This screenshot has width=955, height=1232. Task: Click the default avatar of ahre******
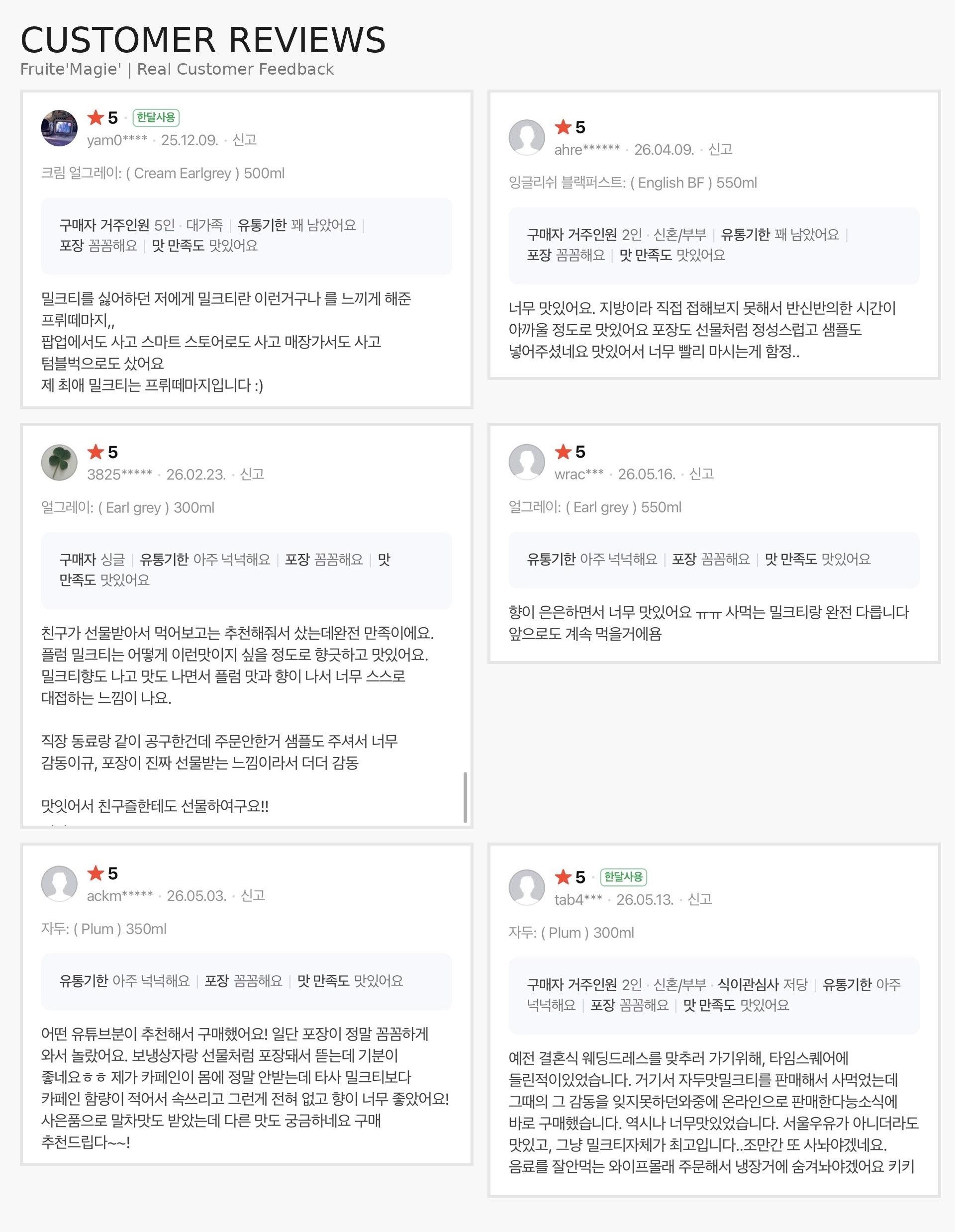(x=527, y=138)
